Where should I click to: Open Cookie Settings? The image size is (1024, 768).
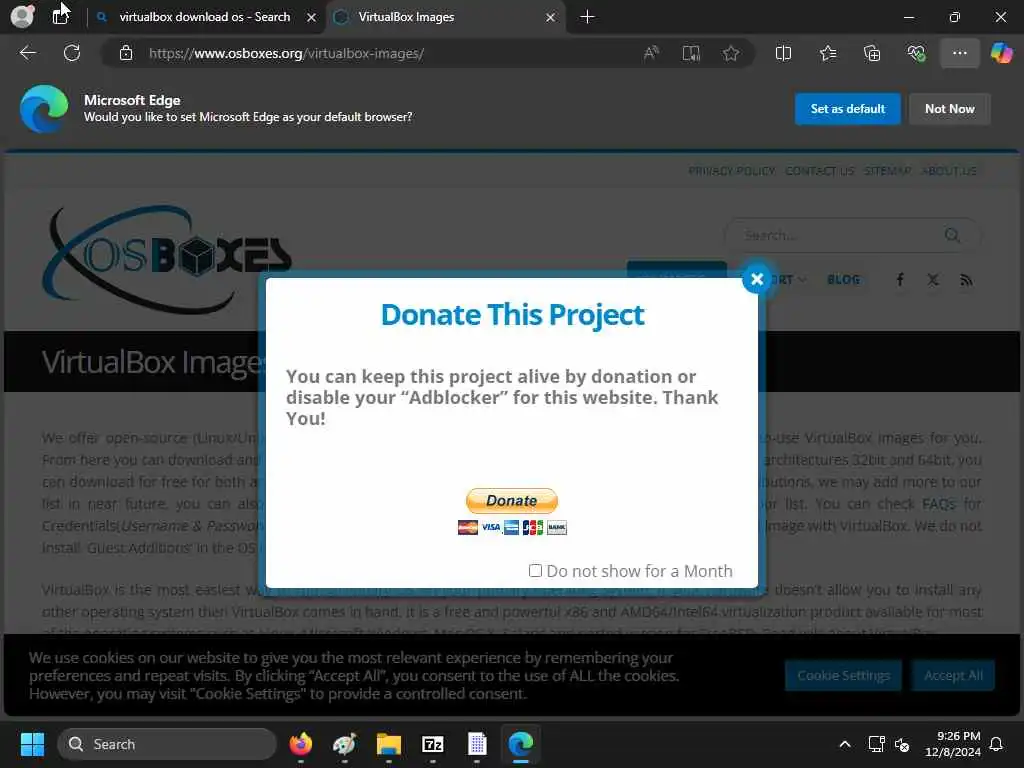843,675
